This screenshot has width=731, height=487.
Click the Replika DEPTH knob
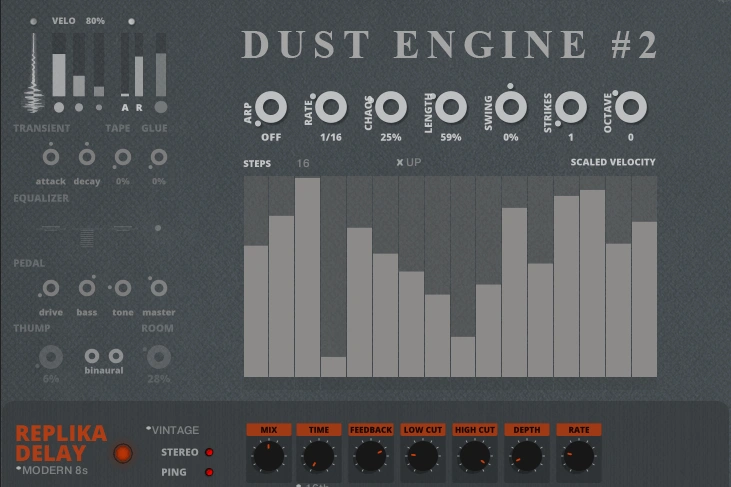(x=527, y=456)
